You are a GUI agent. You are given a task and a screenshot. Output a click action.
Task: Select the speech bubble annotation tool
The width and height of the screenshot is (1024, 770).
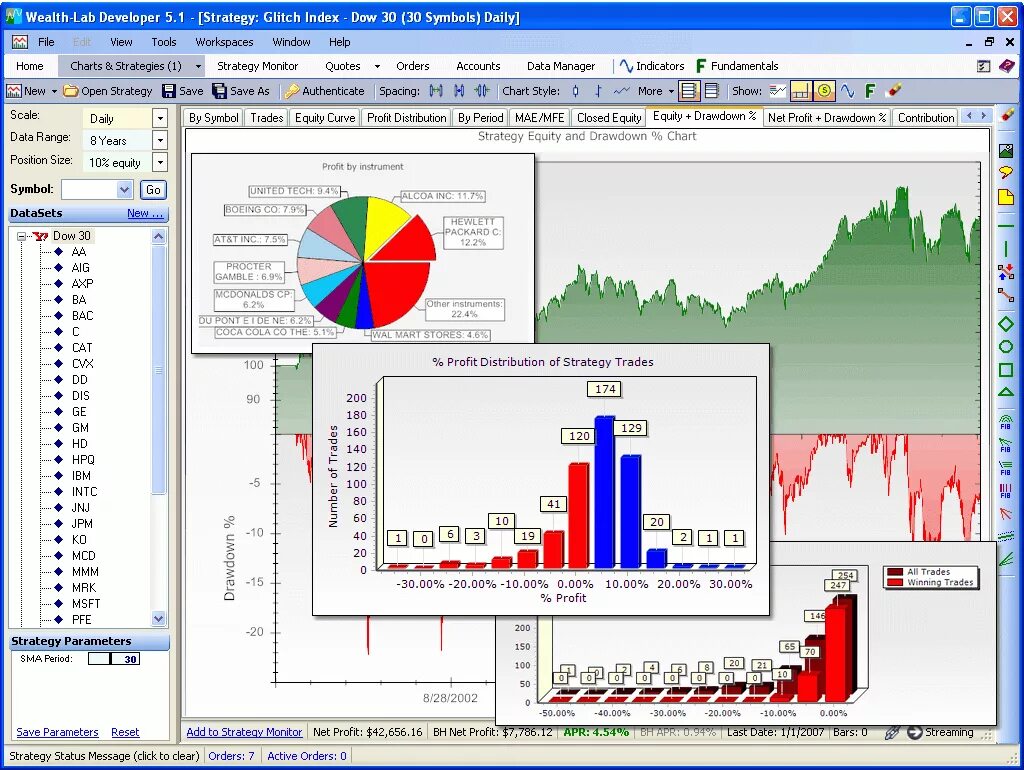pyautogui.click(x=1006, y=173)
